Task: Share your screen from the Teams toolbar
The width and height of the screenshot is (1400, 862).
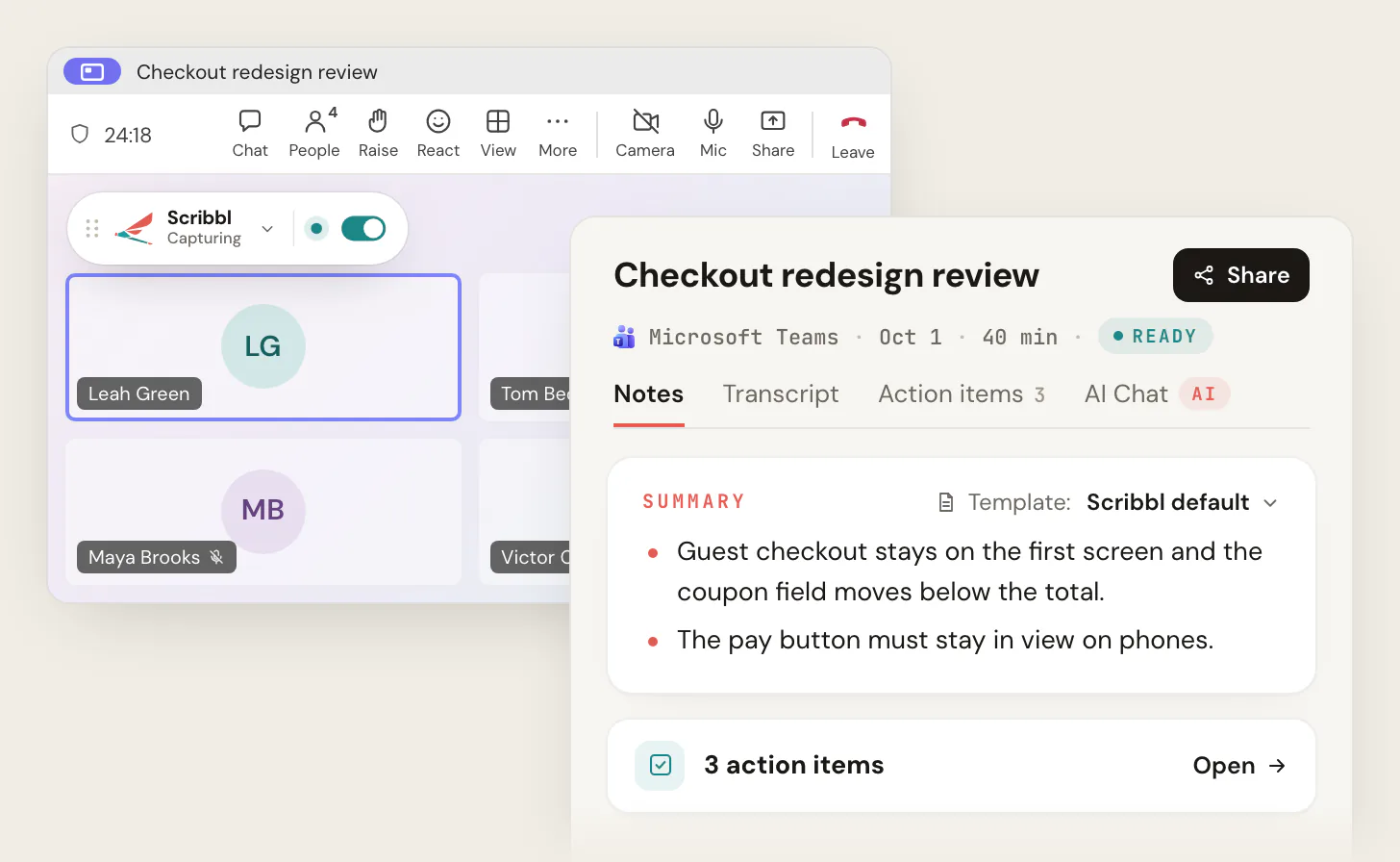Action: 773,134
